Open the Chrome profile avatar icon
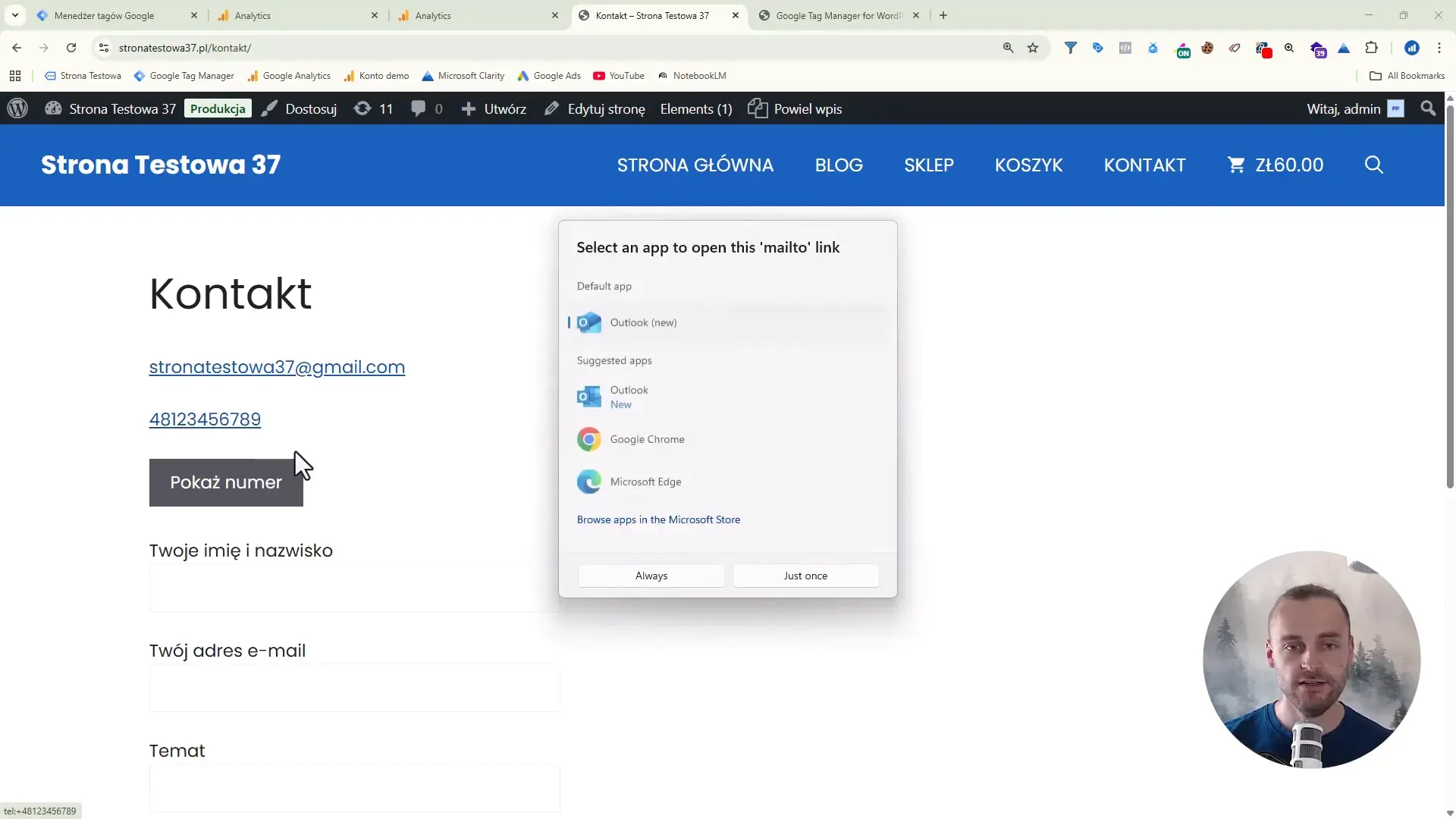Viewport: 1456px width, 819px height. pos(1411,48)
